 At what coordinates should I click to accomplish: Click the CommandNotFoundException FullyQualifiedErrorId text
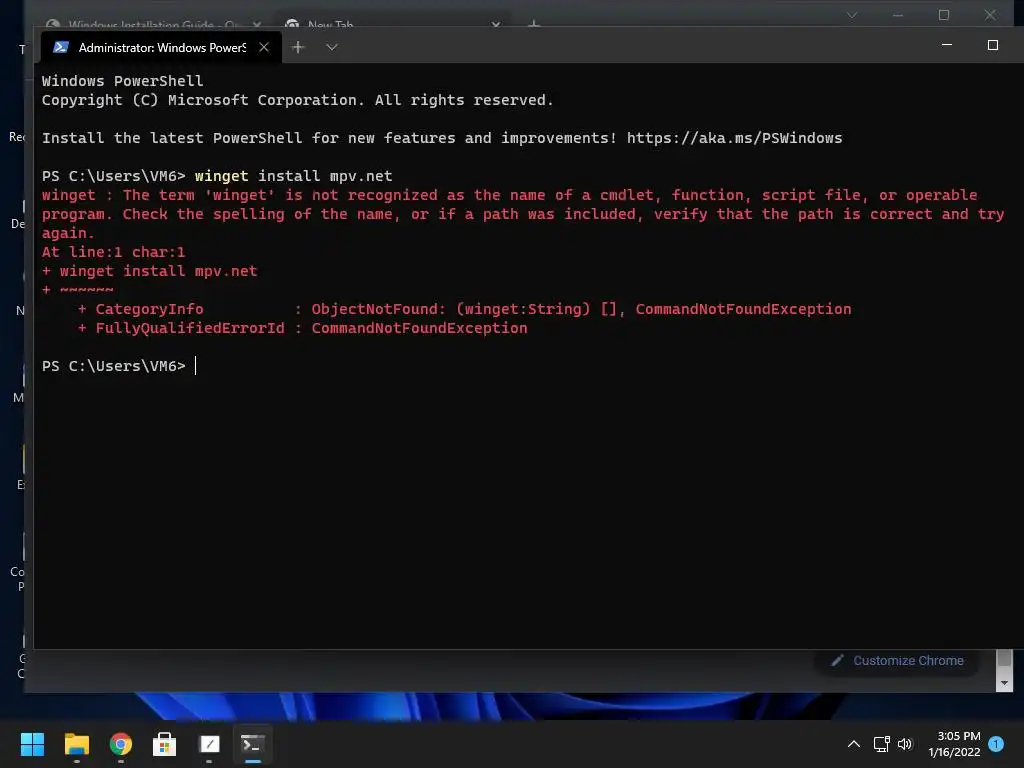click(419, 328)
